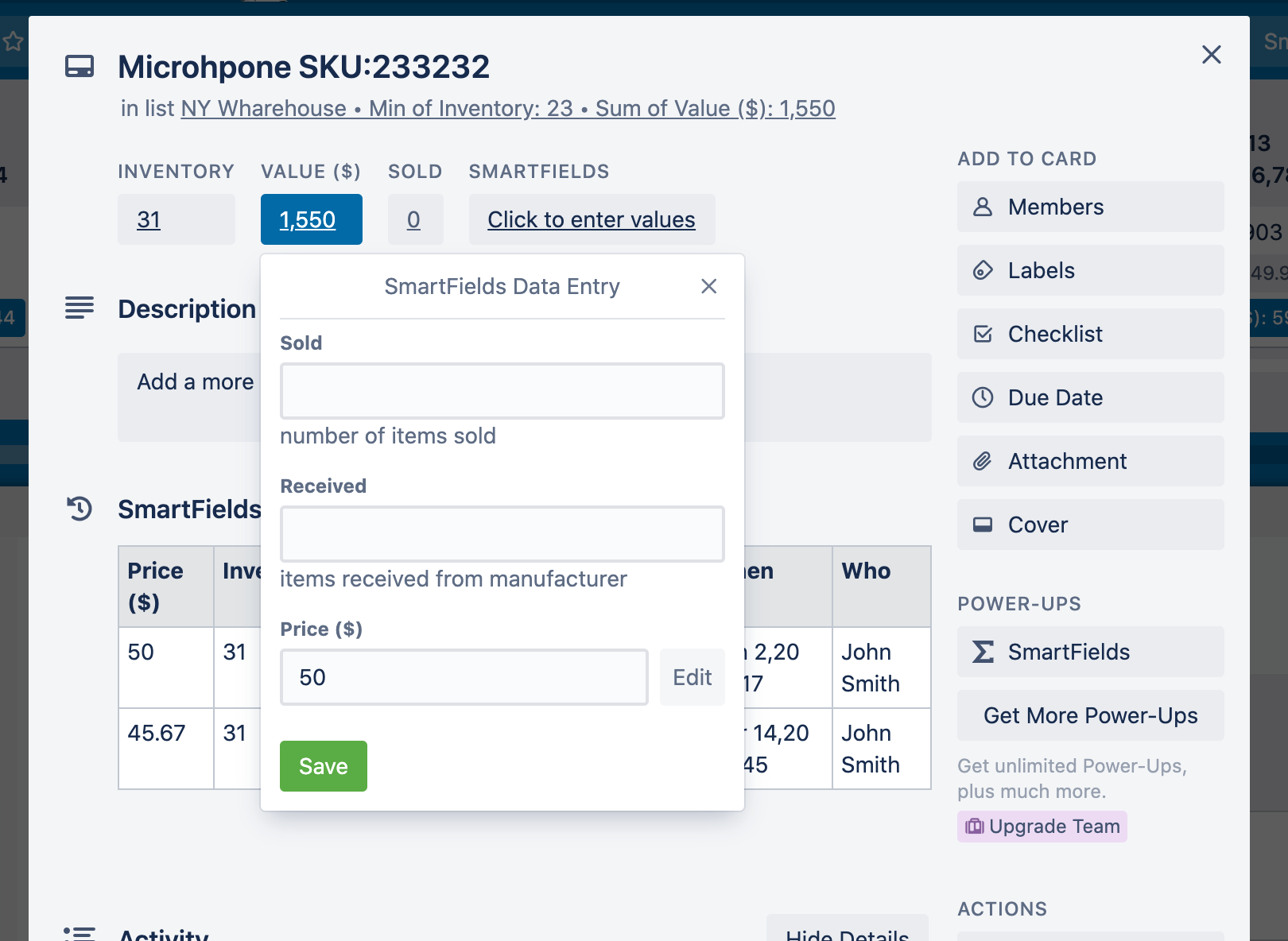Star the board using the star icon
Screen dimensions: 1288x941
13,41
